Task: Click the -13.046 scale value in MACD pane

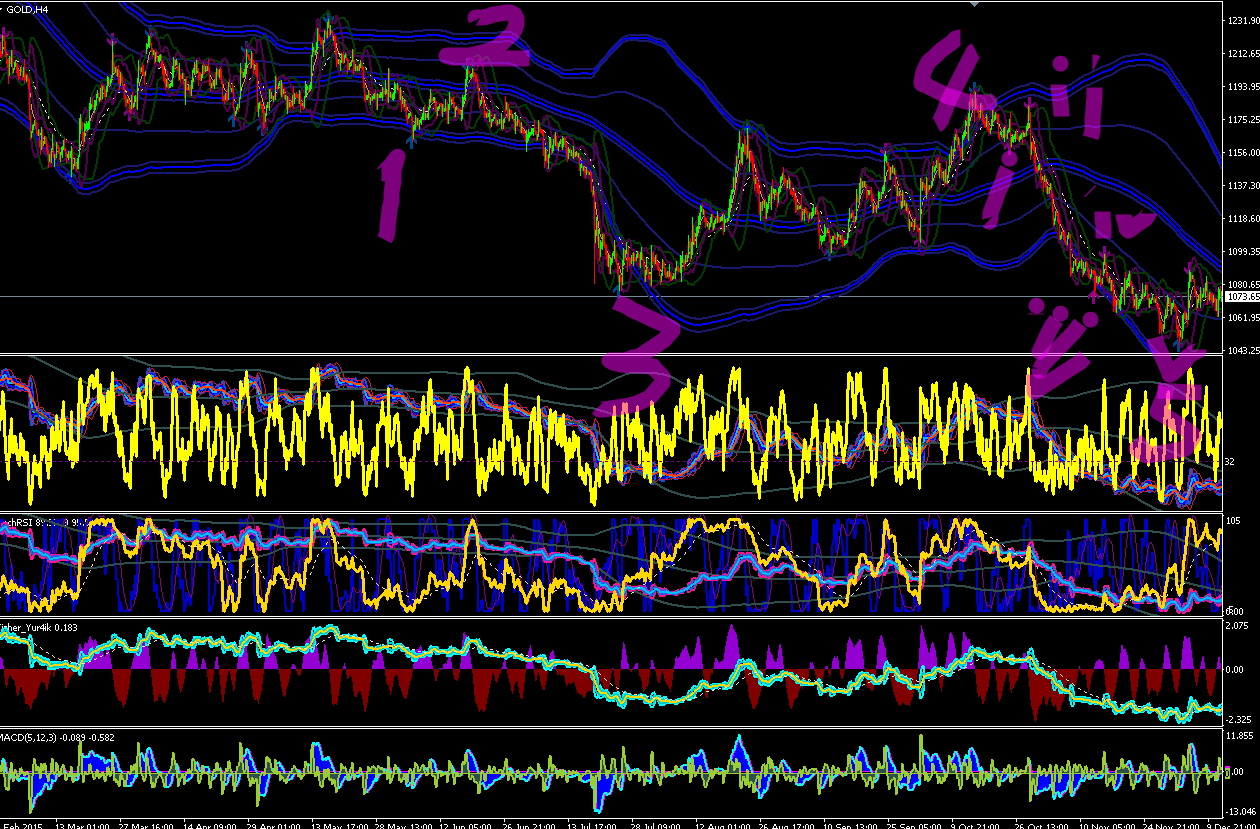Action: click(x=1241, y=812)
